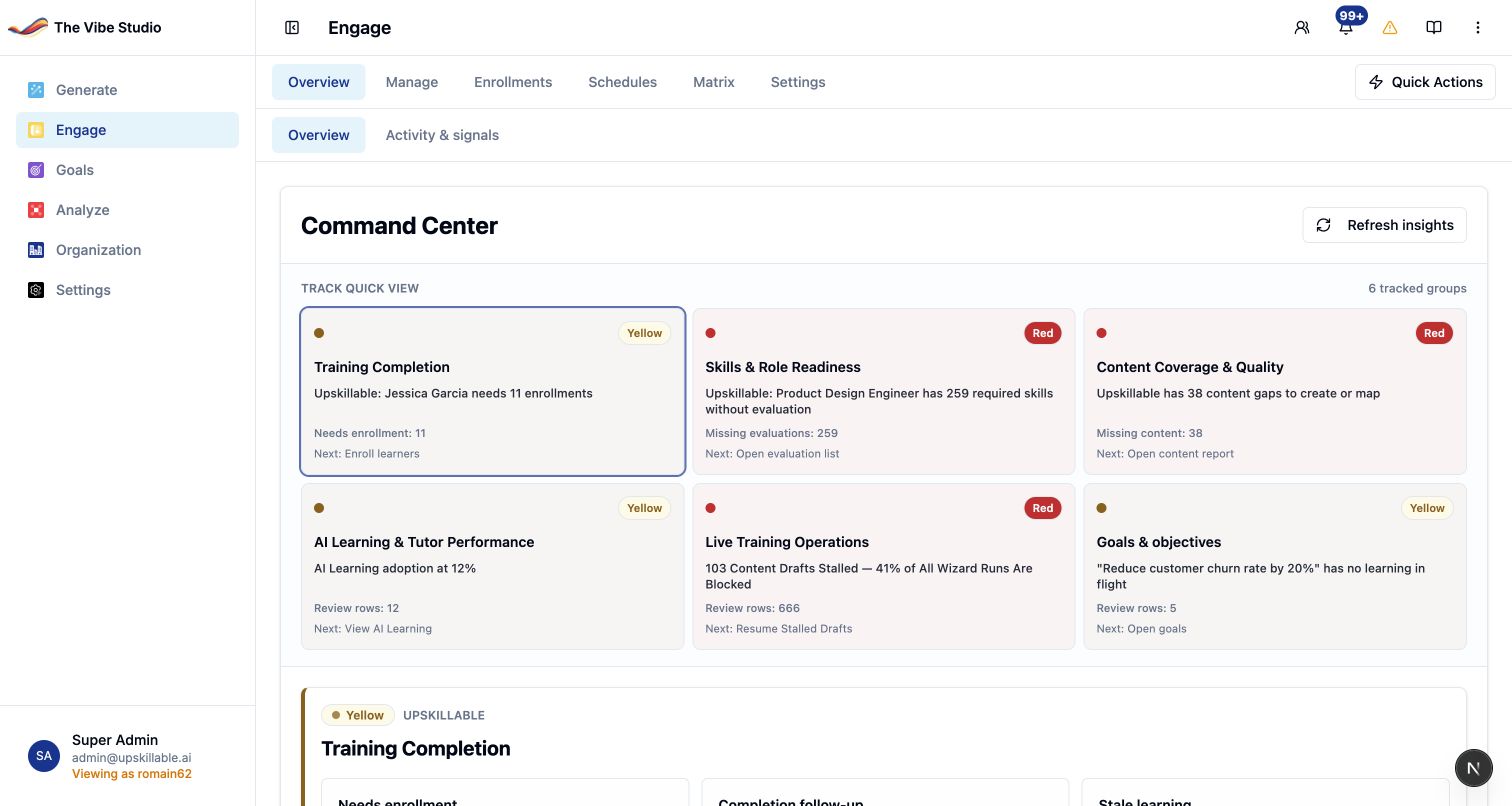The width and height of the screenshot is (1512, 806).
Task: Open the users icon in header
Action: pos(1302,28)
